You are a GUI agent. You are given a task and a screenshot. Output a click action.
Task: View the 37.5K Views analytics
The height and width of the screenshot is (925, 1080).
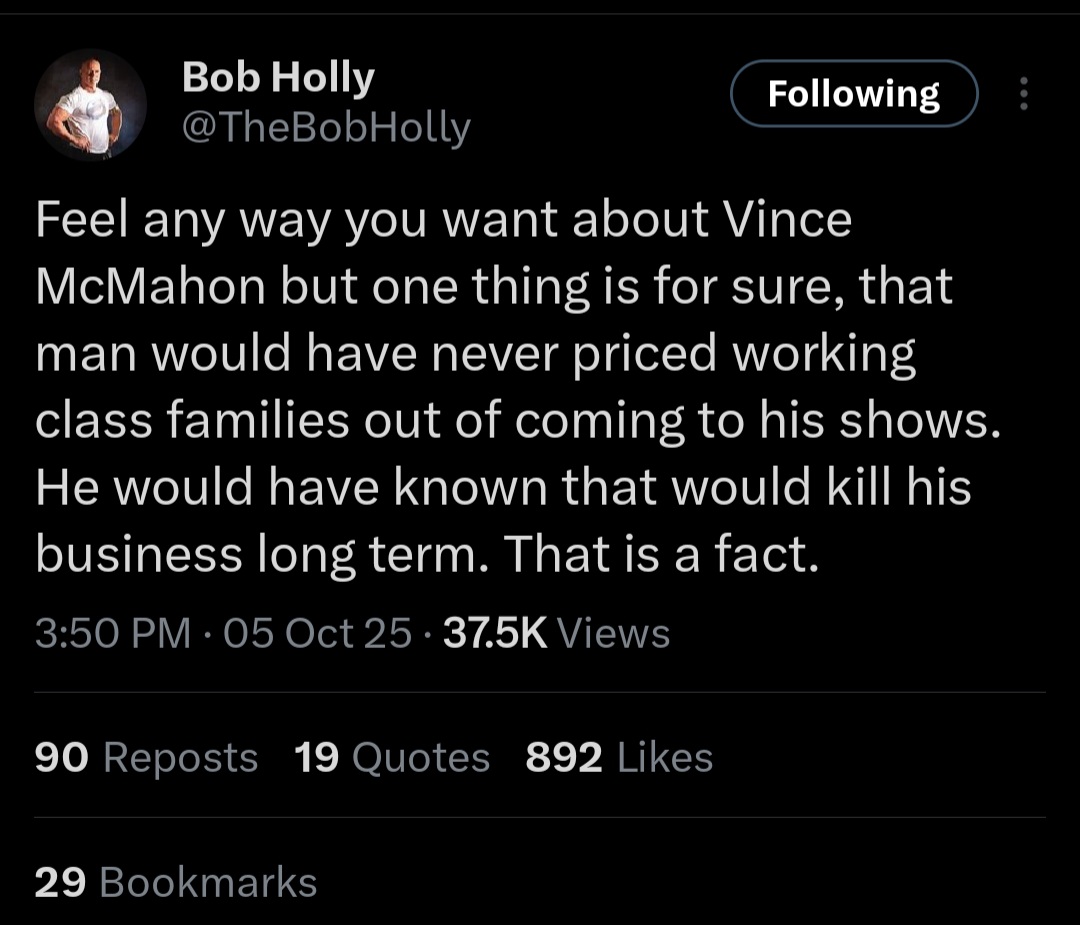556,633
